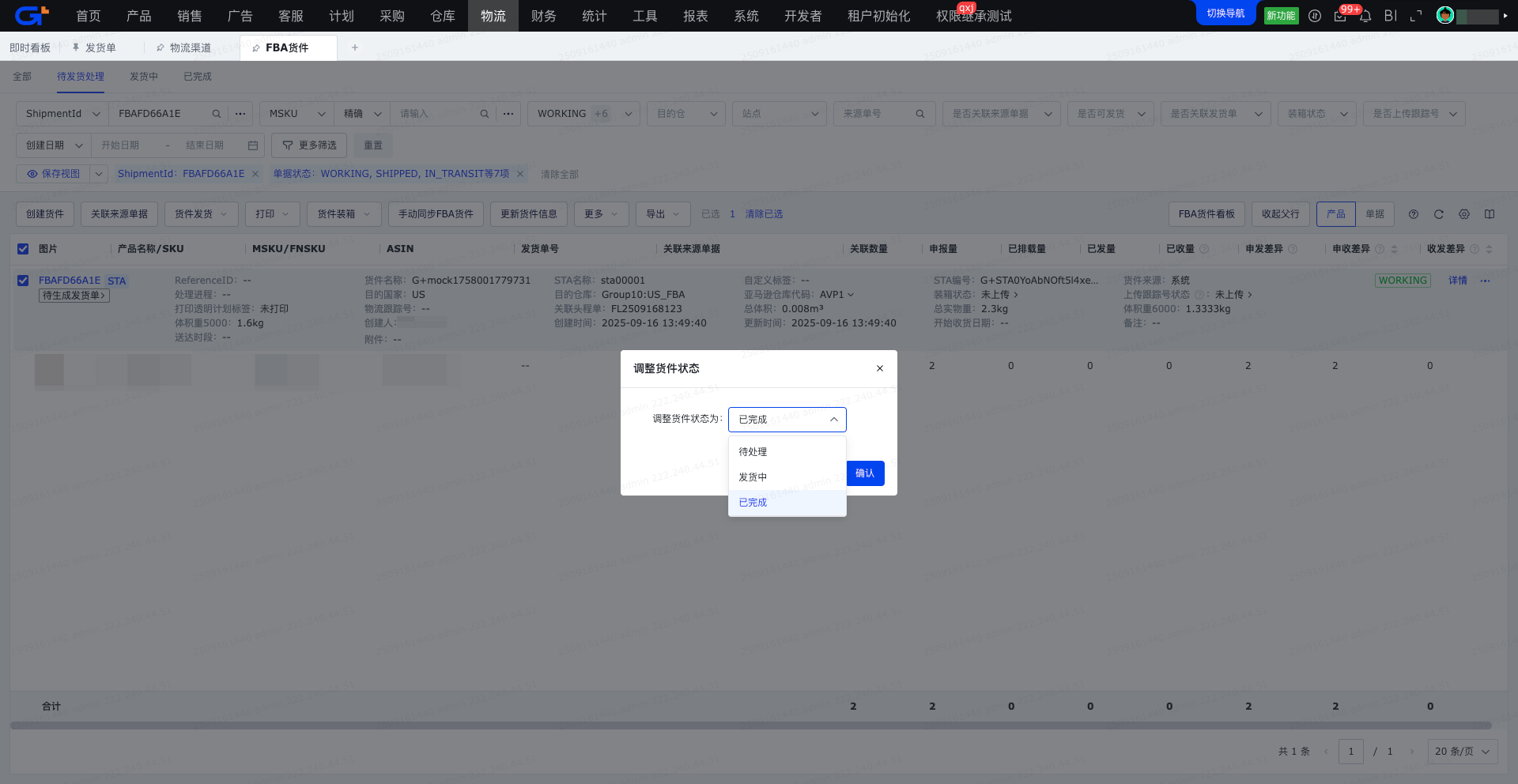Click the page number input box

point(1351,752)
